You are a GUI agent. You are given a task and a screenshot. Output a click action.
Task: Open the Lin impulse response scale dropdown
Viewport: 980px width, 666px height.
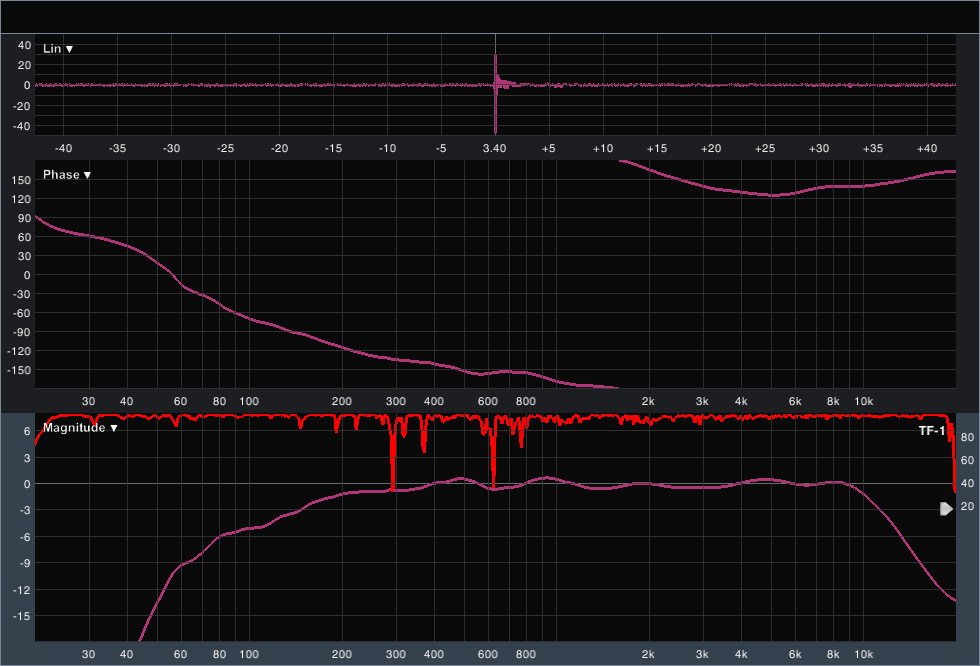[58, 49]
